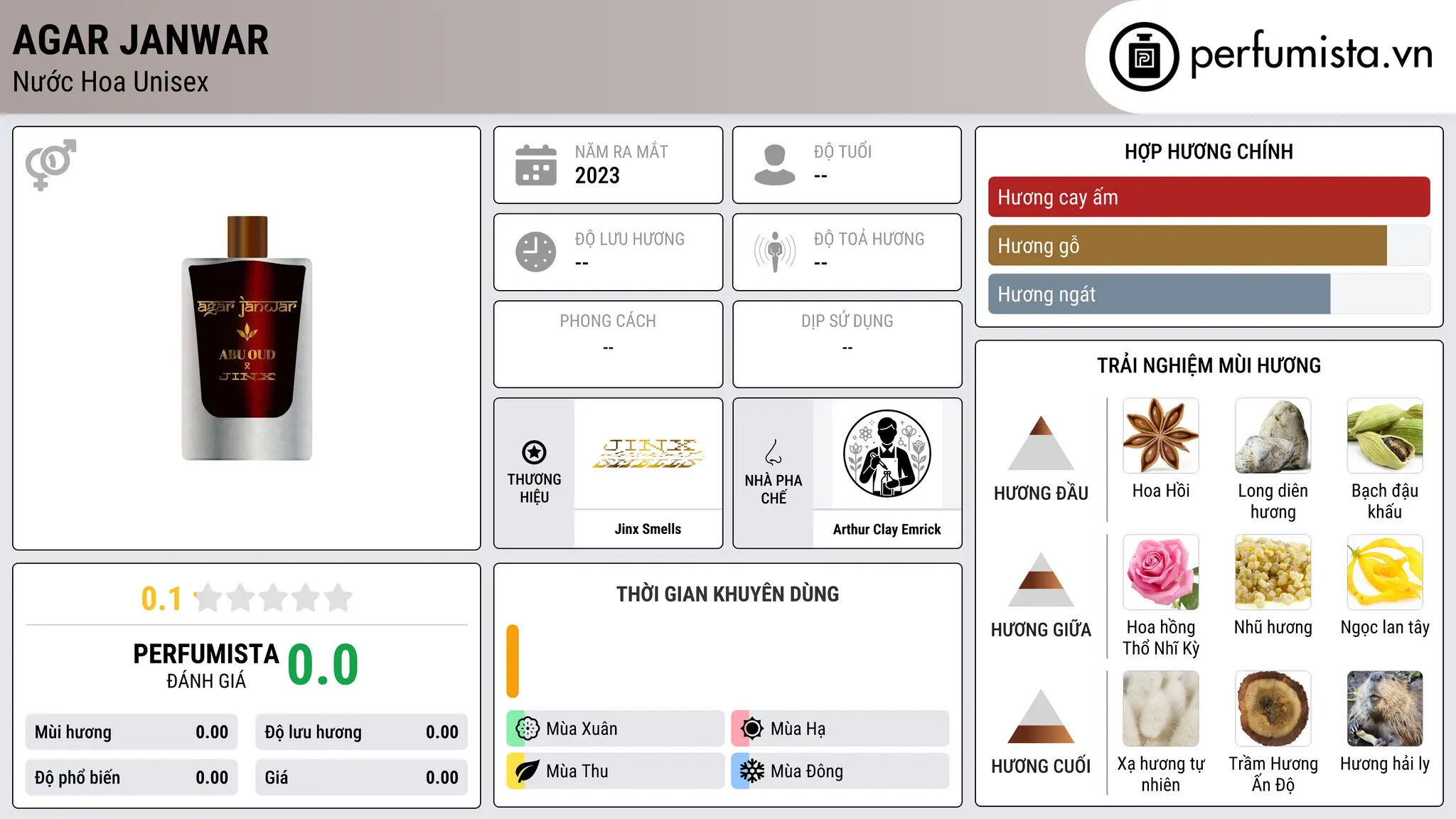
Task: Click the clock icon beside Độ lưu hương
Action: pyautogui.click(x=536, y=252)
